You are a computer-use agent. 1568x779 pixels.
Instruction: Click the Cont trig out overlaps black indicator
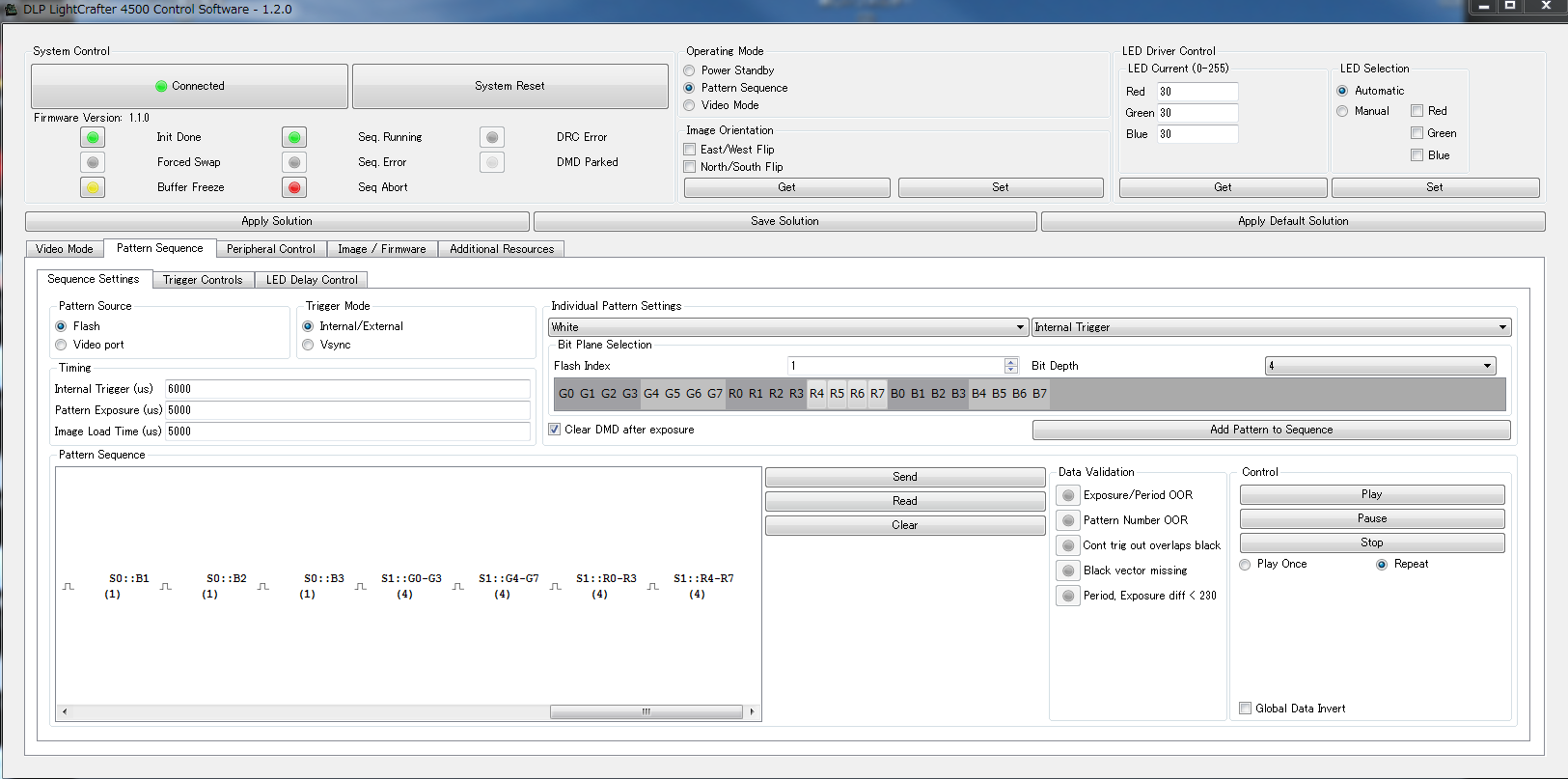[1068, 545]
